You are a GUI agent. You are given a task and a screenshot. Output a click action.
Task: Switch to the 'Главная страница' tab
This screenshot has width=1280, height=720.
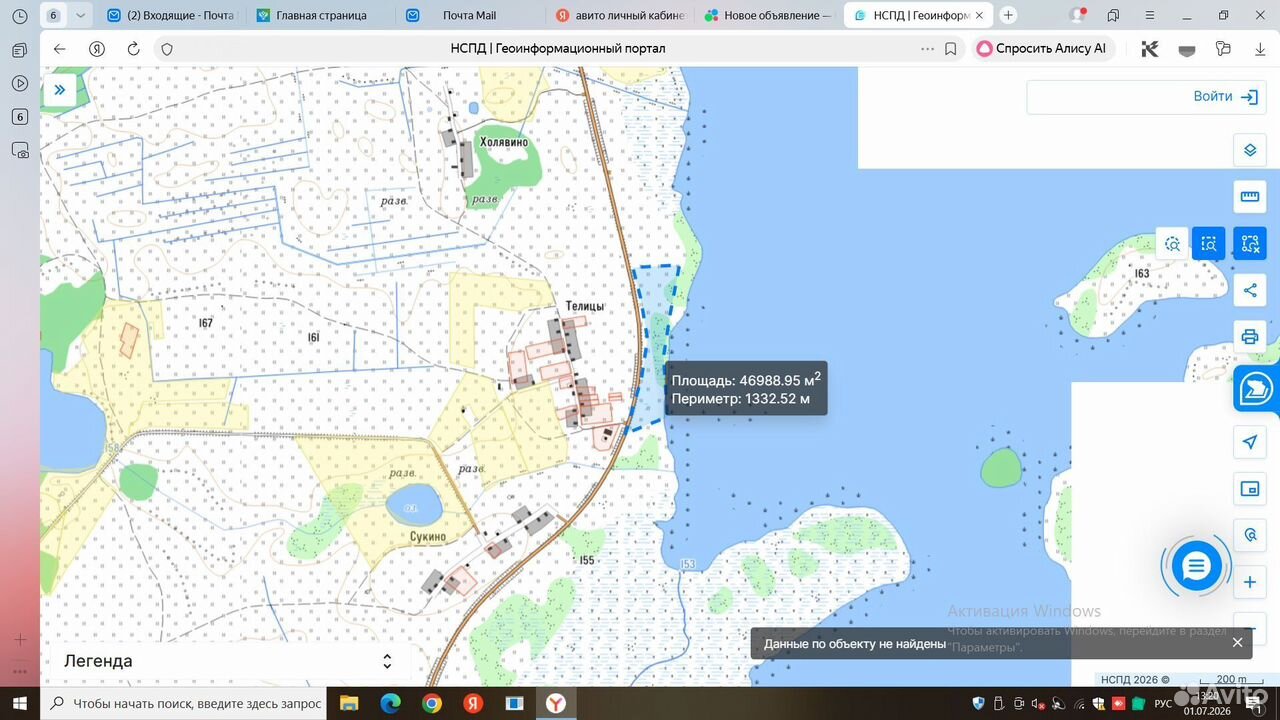point(320,15)
